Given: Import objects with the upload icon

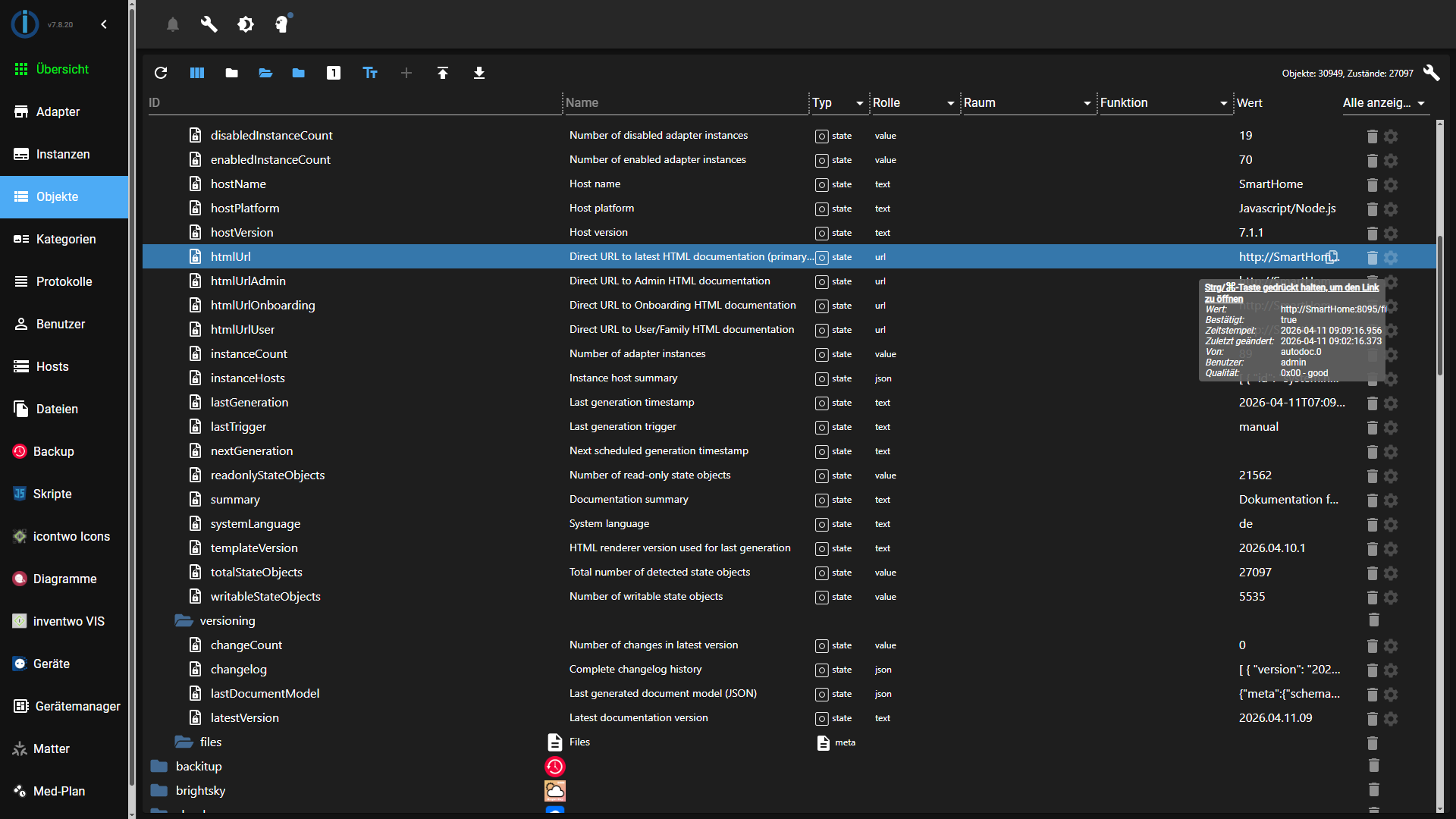Looking at the screenshot, I should (x=443, y=73).
